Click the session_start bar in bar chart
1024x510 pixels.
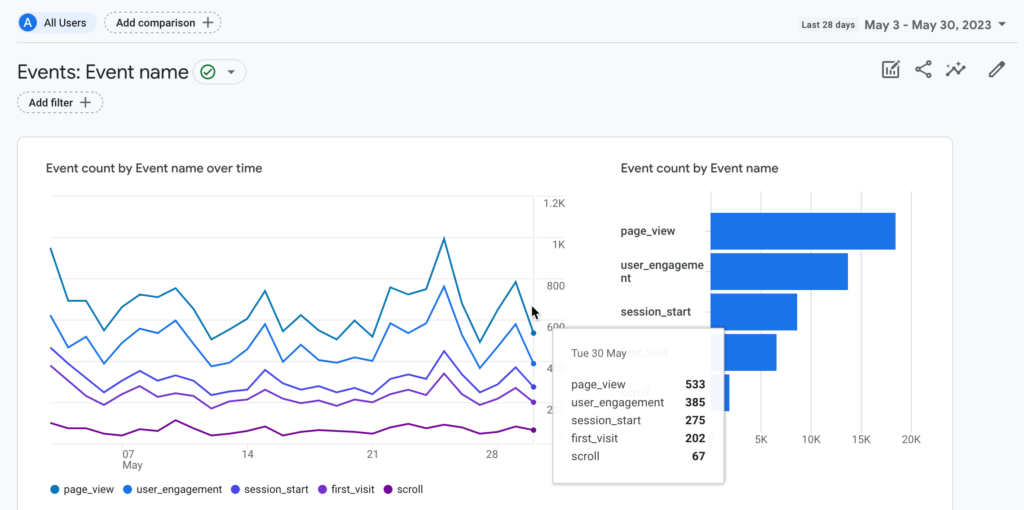point(754,312)
